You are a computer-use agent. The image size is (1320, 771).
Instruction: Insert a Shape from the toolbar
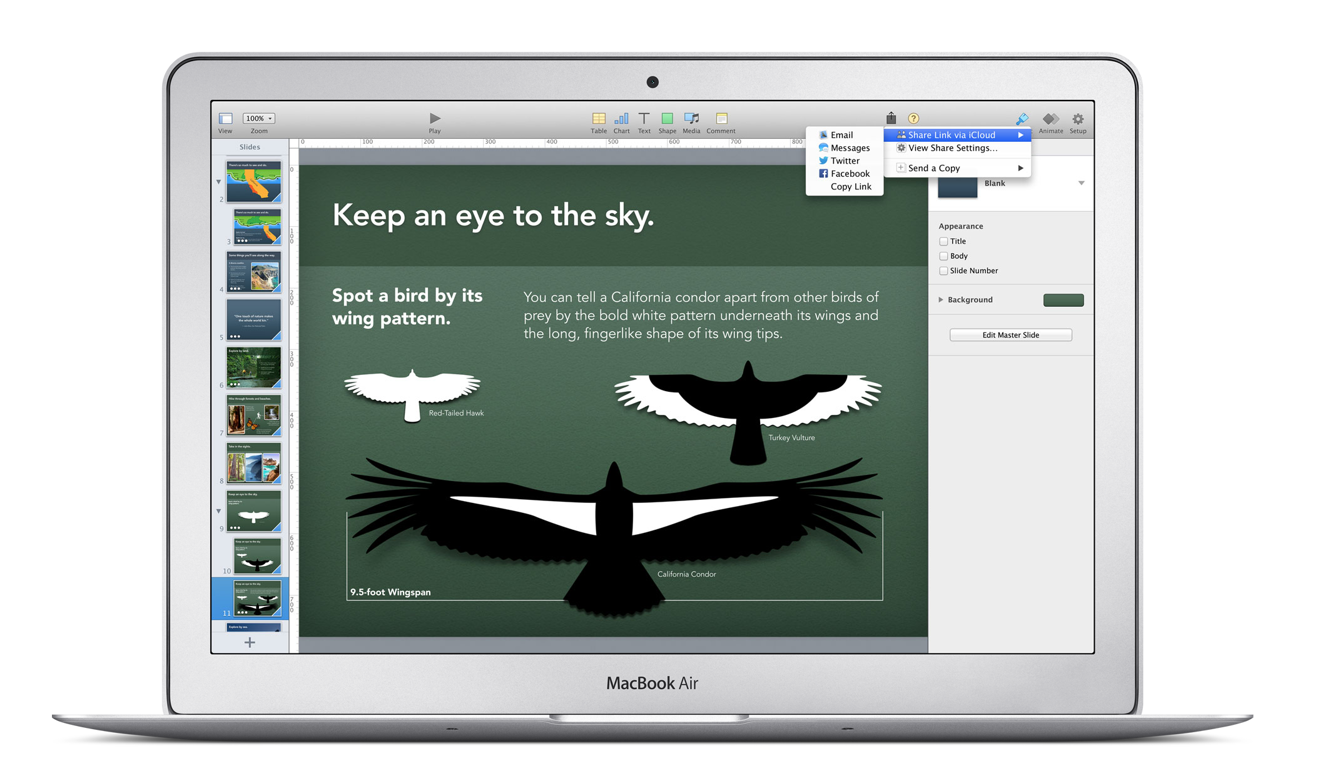(x=667, y=119)
